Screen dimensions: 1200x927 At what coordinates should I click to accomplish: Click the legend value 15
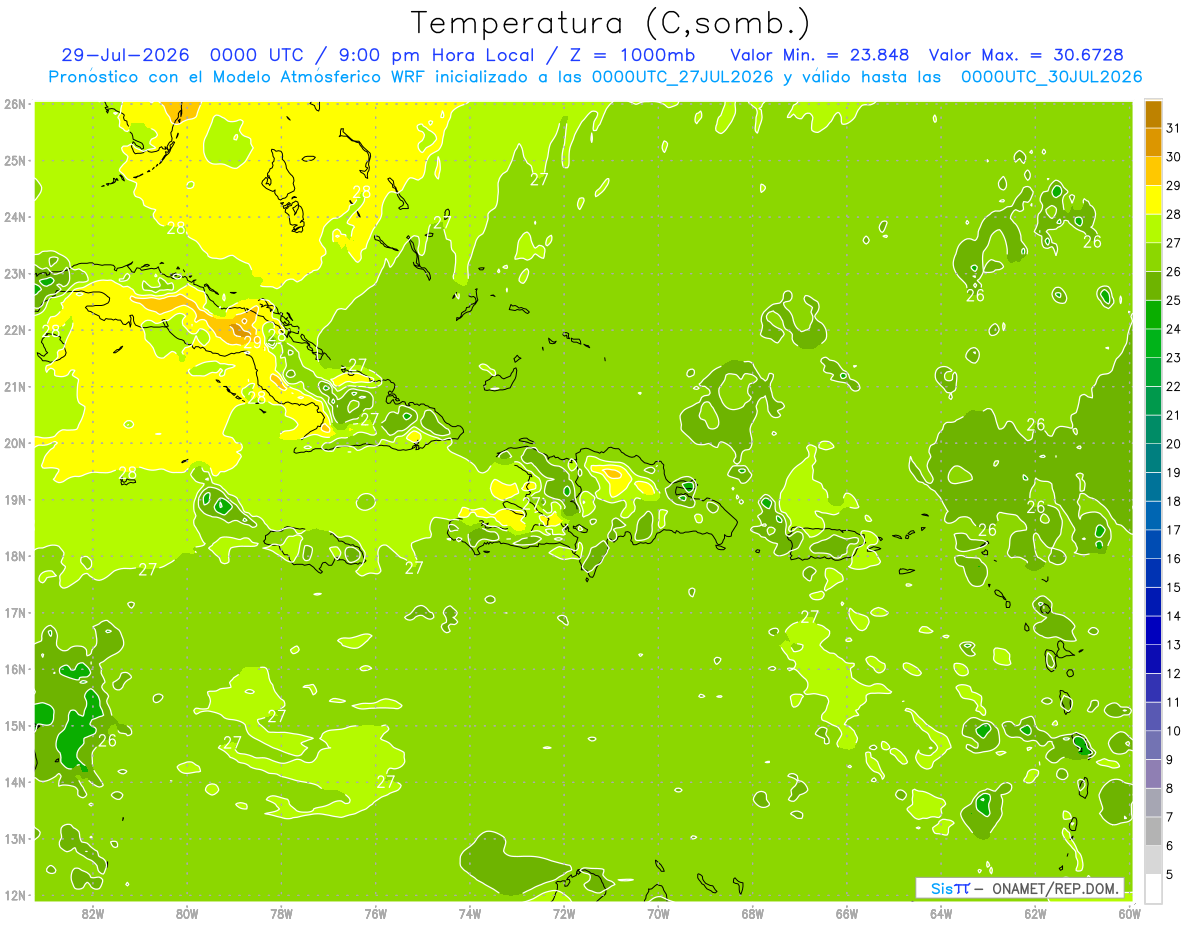click(1173, 588)
